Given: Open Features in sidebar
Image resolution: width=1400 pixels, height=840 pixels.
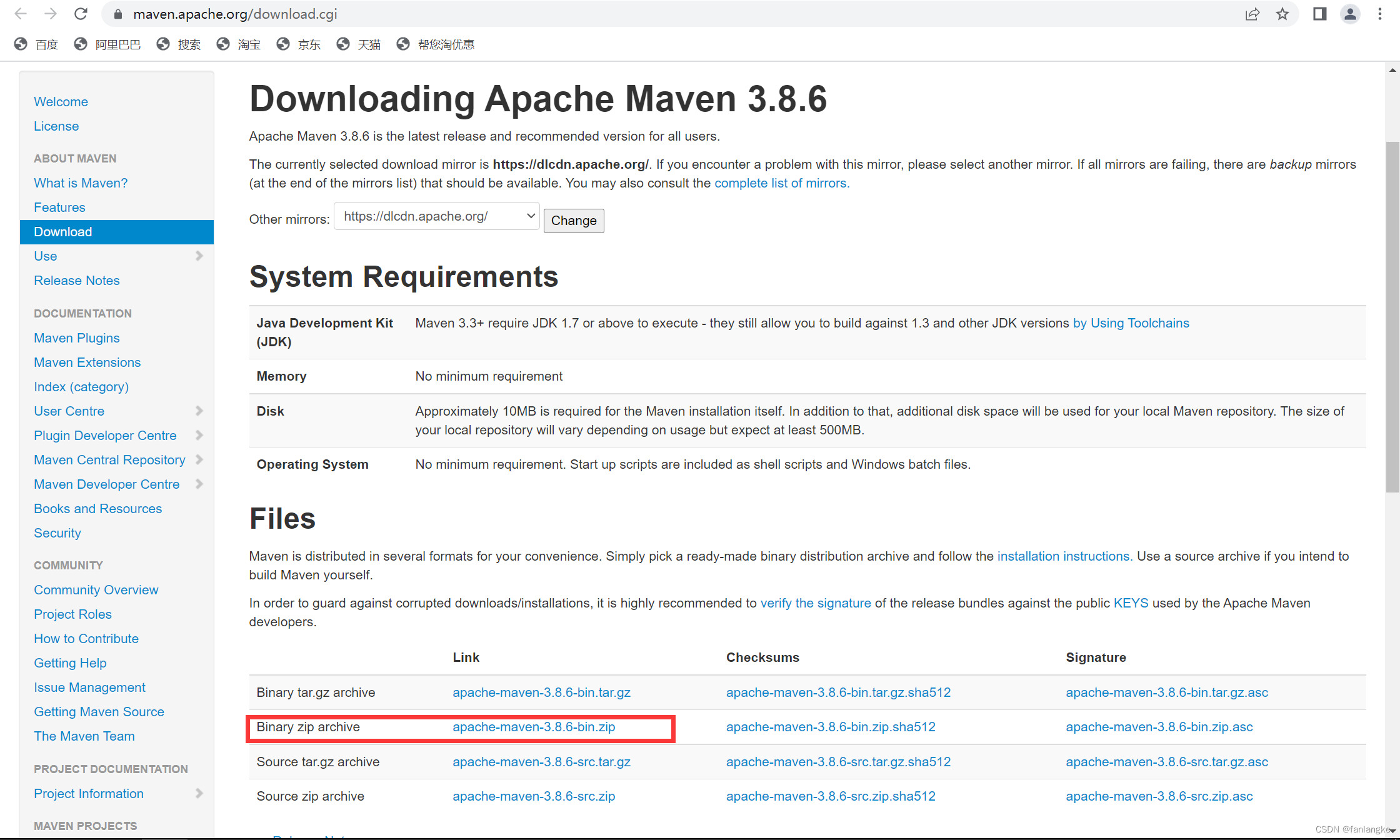Looking at the screenshot, I should tap(59, 207).
